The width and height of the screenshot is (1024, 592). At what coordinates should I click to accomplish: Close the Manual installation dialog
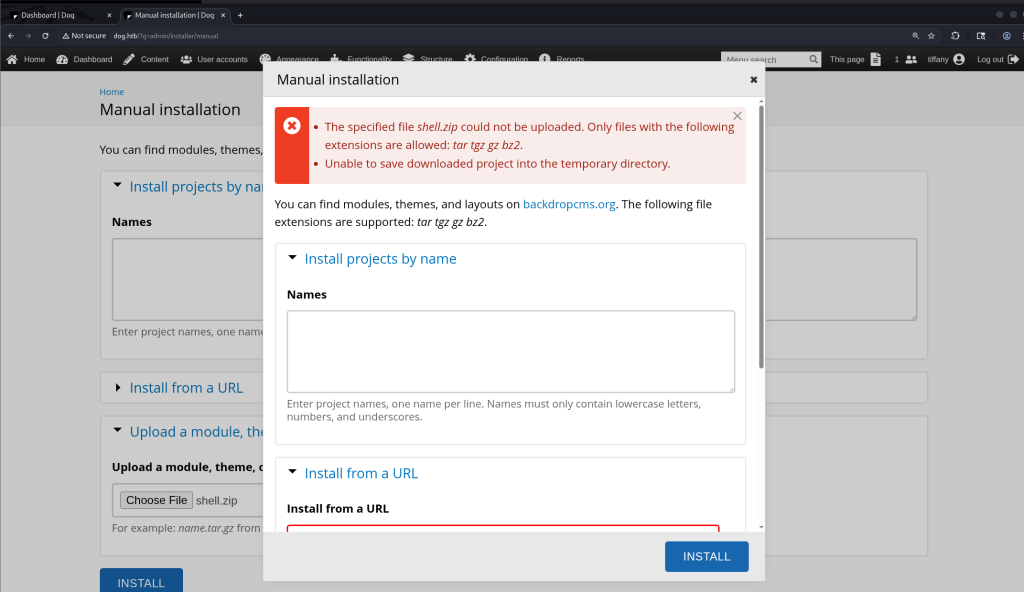(x=754, y=80)
